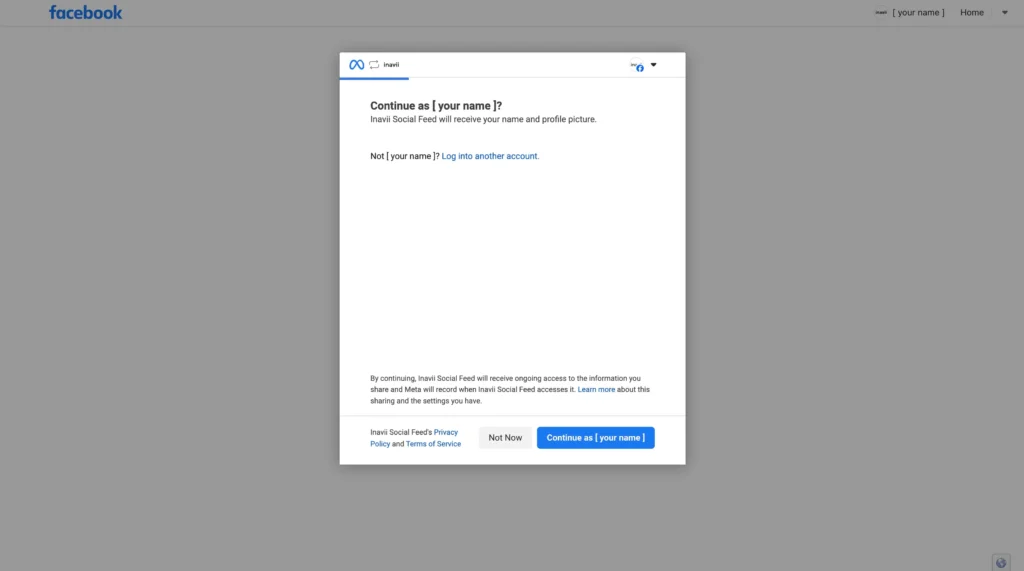Open [ your name ] profile in top bar
This screenshot has height=571, width=1024.
click(918, 12)
